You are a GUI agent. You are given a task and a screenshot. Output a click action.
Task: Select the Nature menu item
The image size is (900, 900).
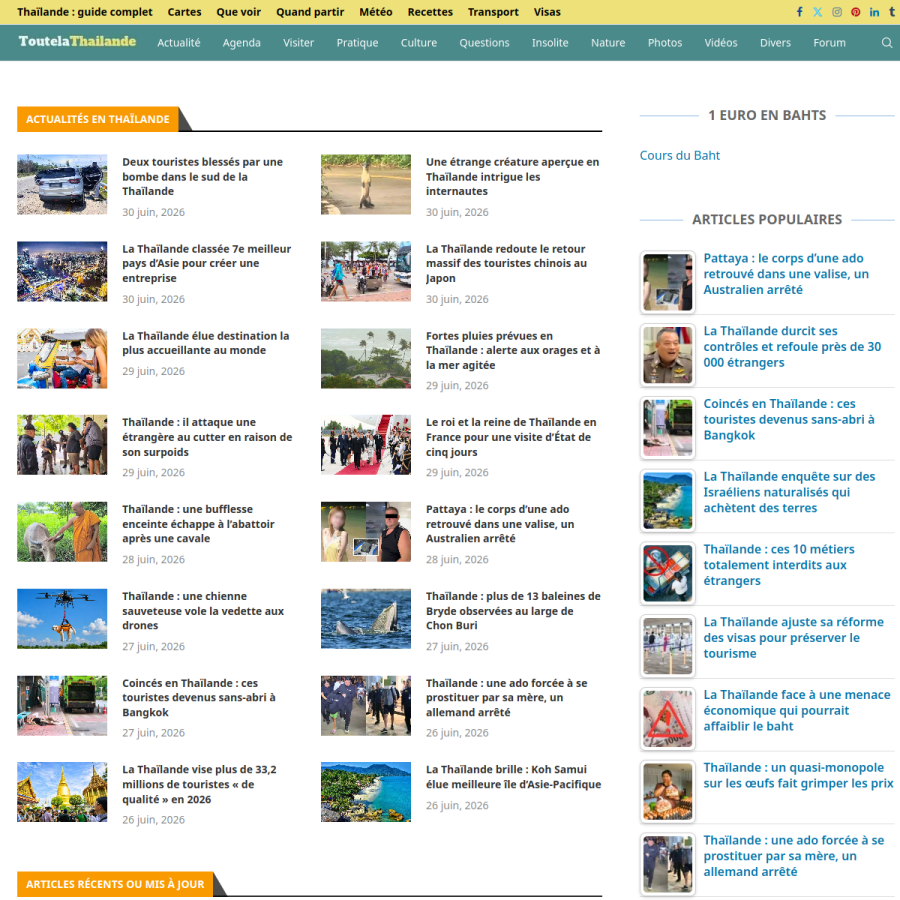(x=608, y=42)
